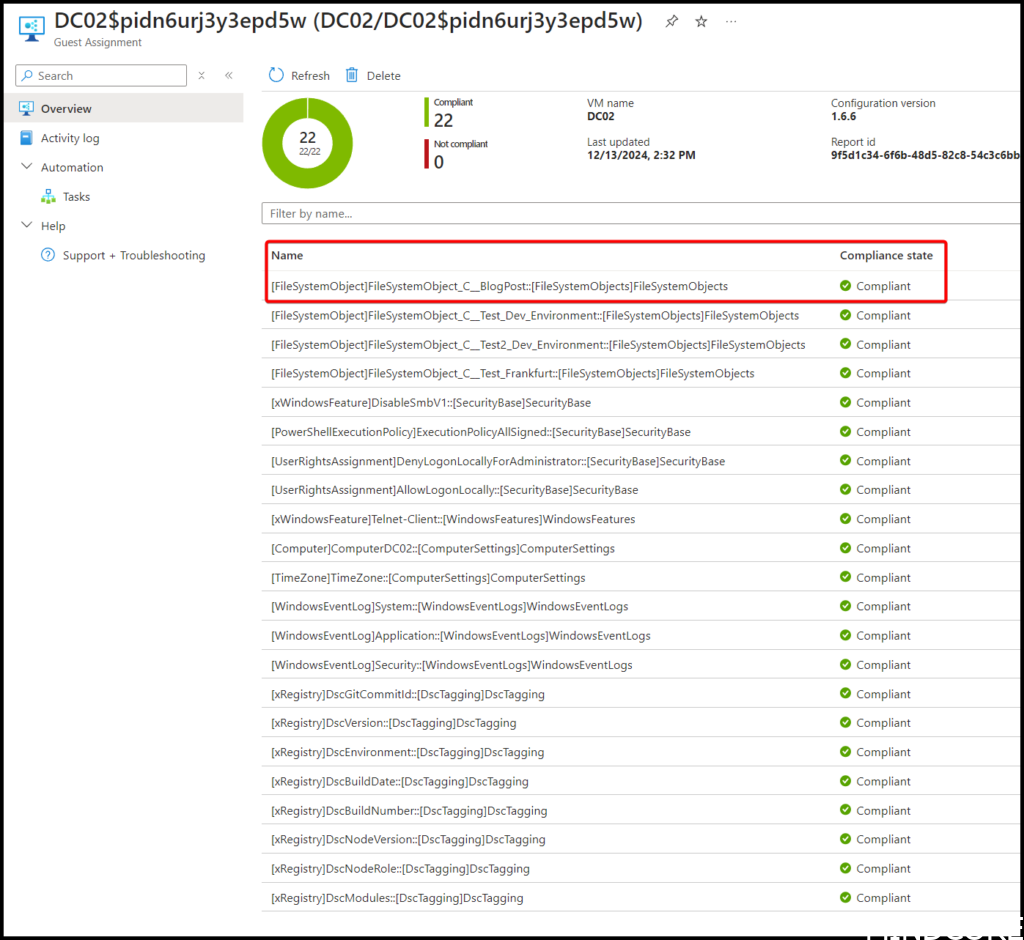Screen dimensions: 1024x940
Task: Expand or collapse sidebar search options arrow
Action: [x=202, y=75]
